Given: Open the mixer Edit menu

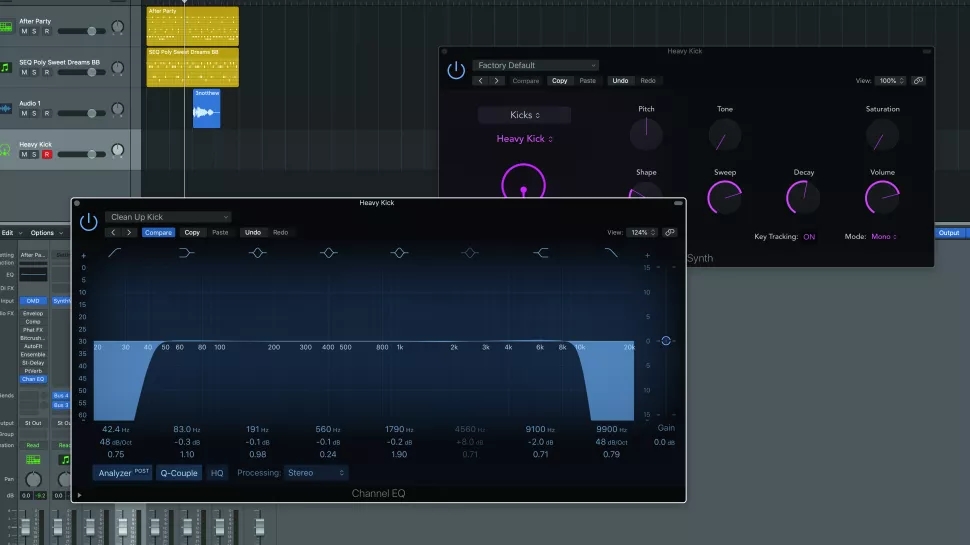Looking at the screenshot, I should point(9,233).
